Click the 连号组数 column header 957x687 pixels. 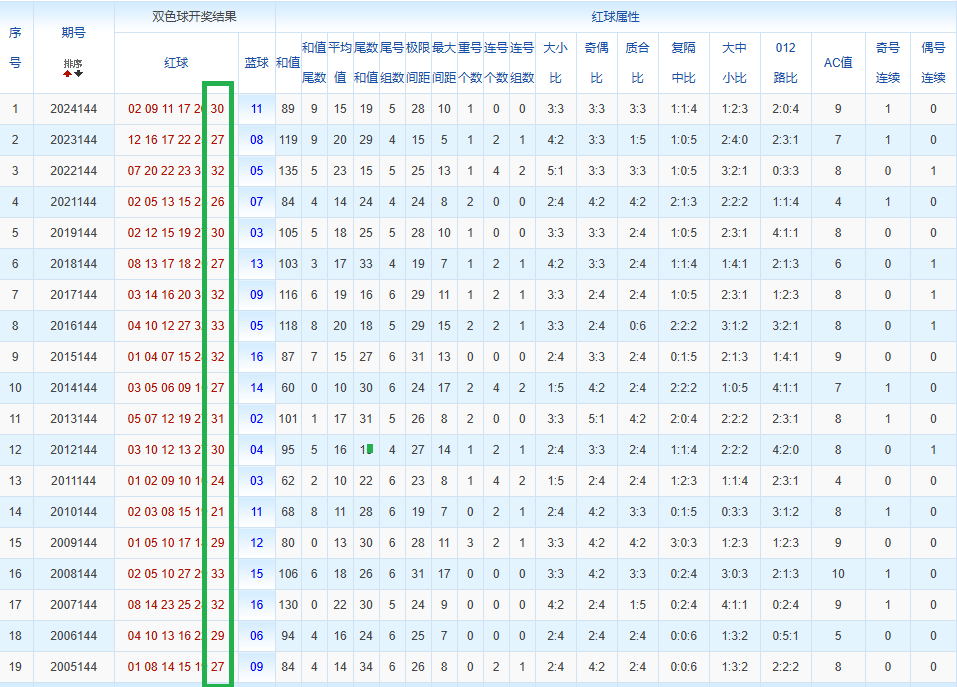click(x=522, y=63)
